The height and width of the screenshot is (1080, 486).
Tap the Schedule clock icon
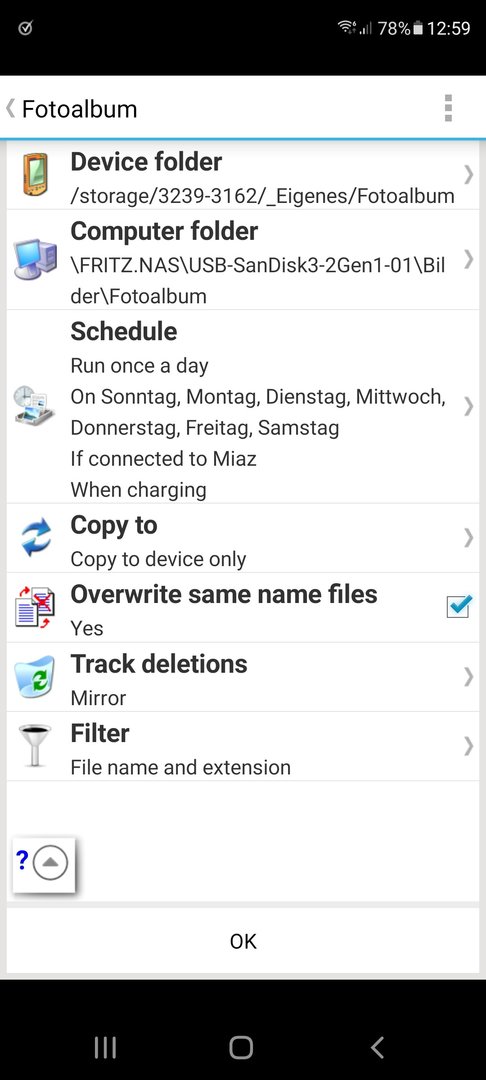pos(34,406)
